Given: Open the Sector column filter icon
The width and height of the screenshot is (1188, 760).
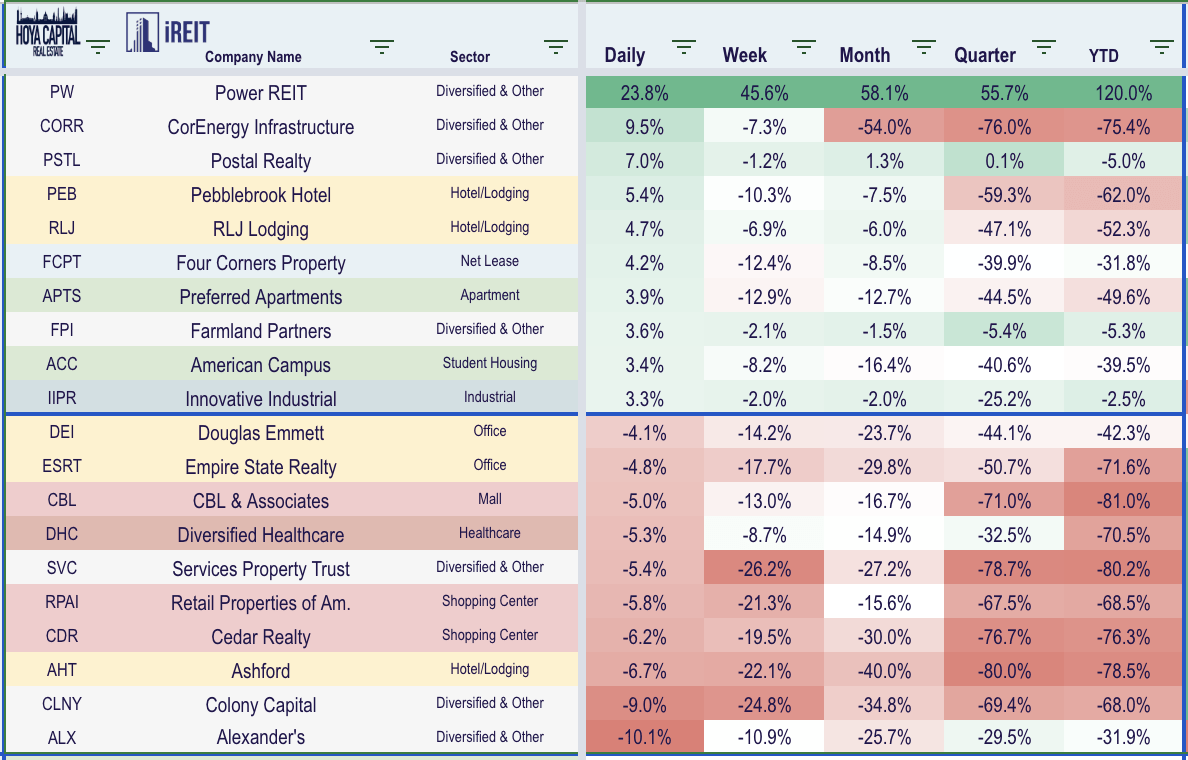Looking at the screenshot, I should [556, 46].
